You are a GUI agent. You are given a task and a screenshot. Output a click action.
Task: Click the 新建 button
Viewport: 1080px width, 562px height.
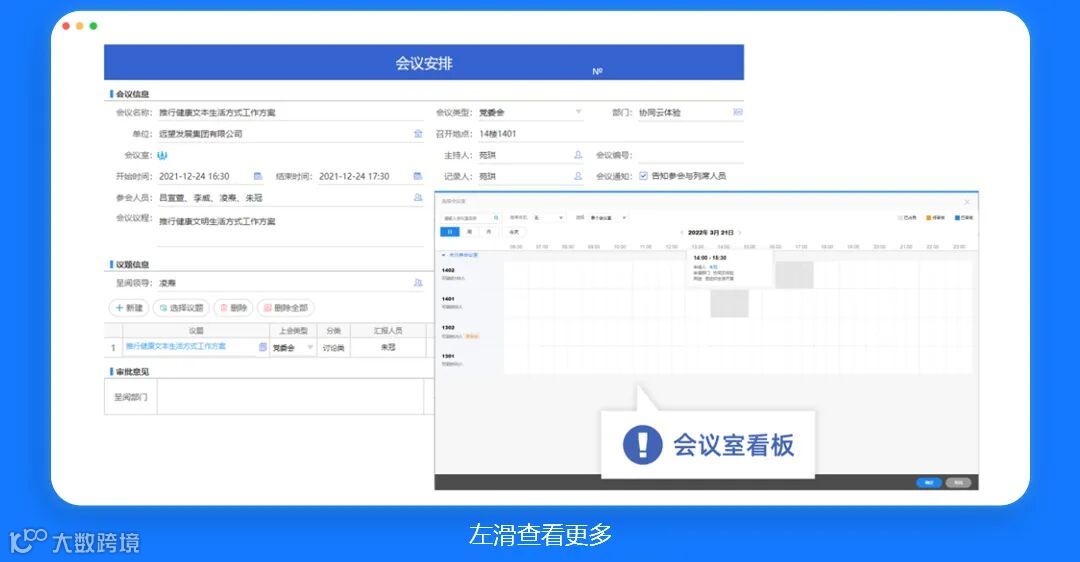(129, 308)
